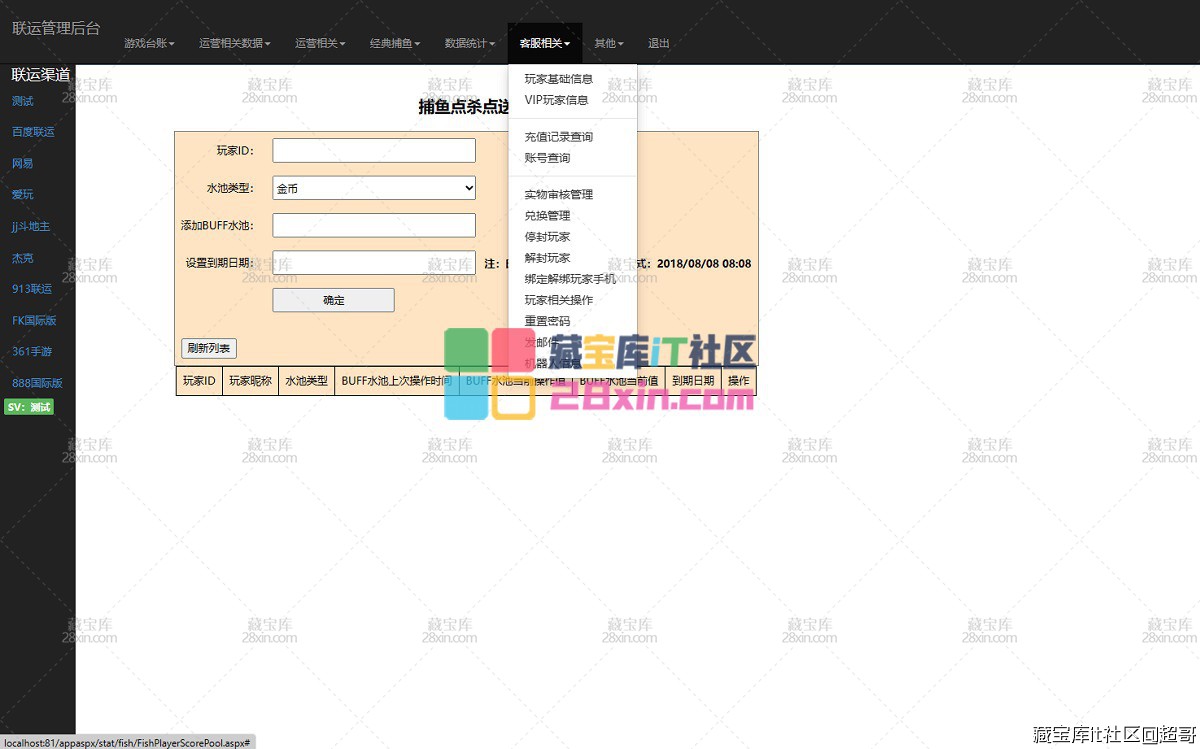This screenshot has height=749, width=1200.
Task: Open the 运营相关 navigation dropdown
Action: (x=320, y=44)
